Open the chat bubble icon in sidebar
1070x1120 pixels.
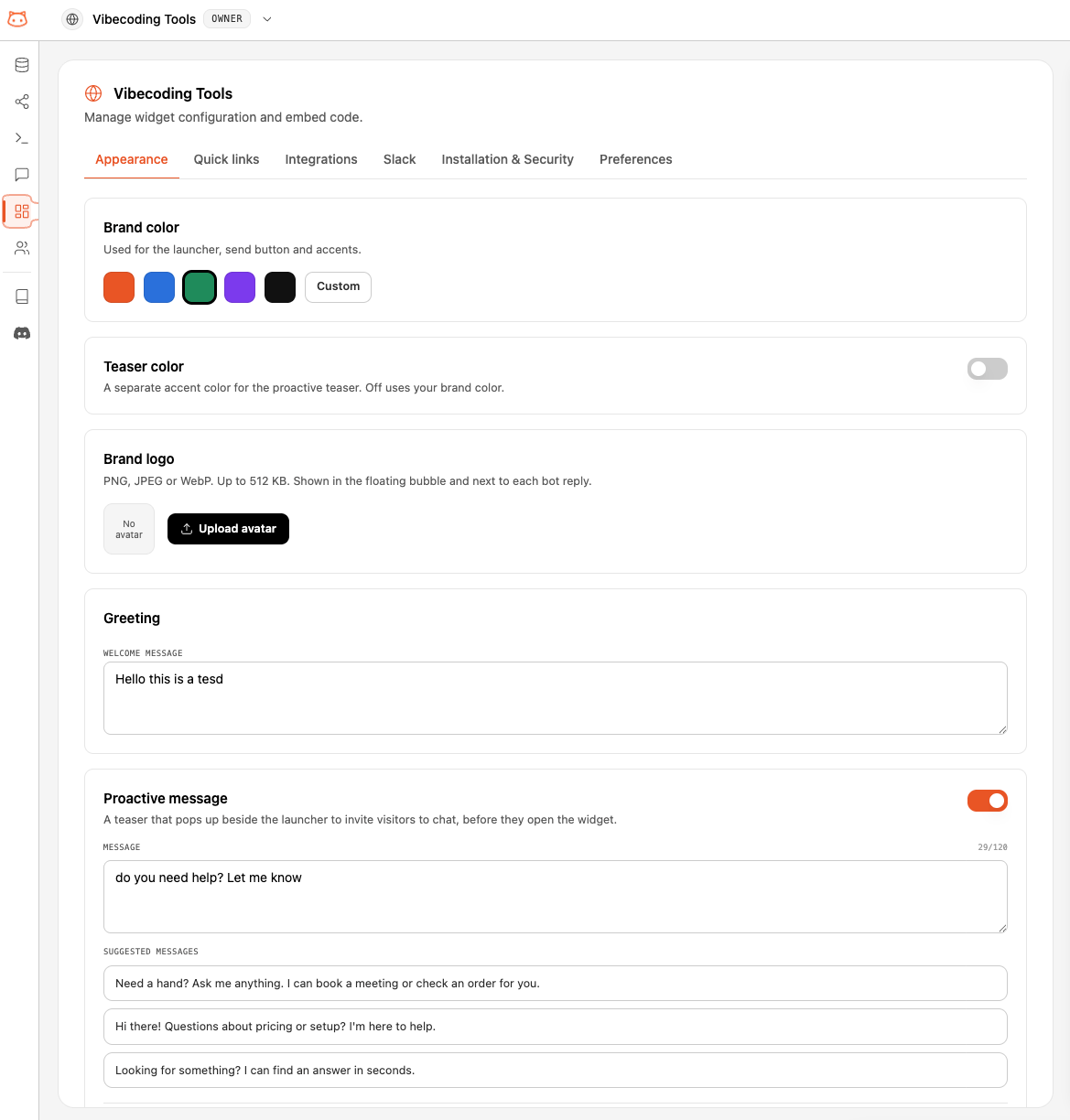(22, 175)
